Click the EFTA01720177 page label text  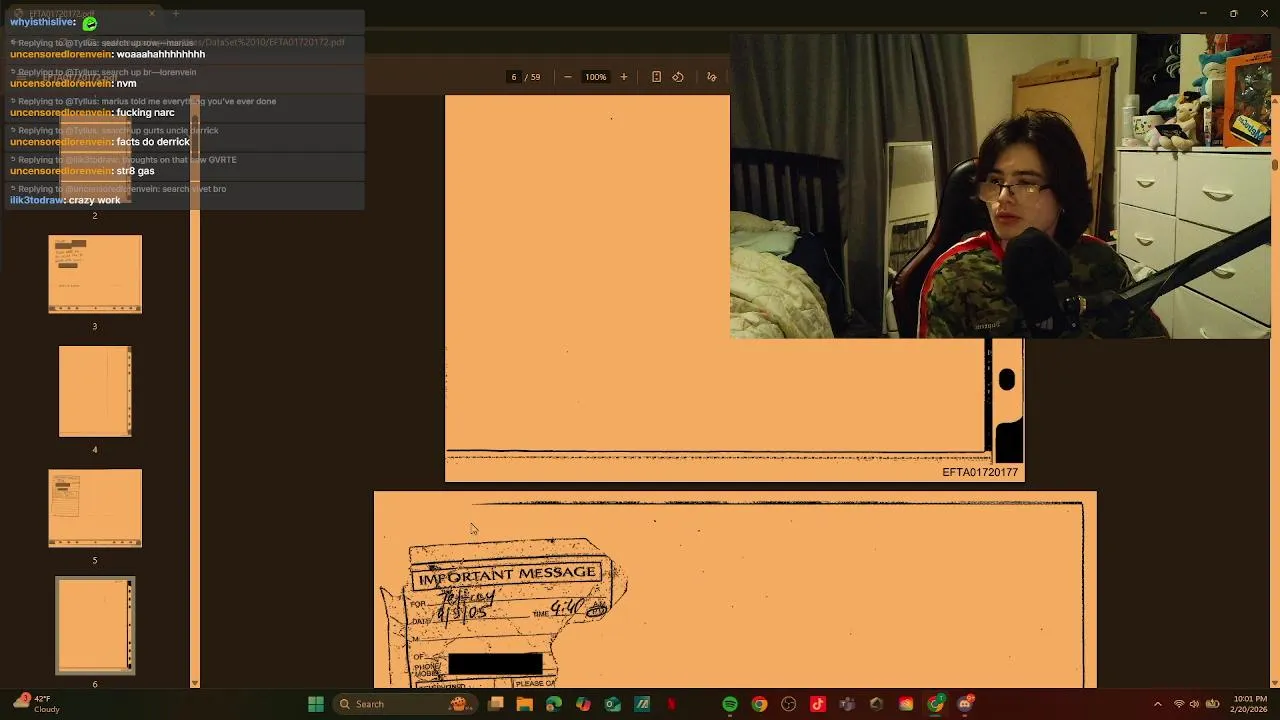click(980, 472)
